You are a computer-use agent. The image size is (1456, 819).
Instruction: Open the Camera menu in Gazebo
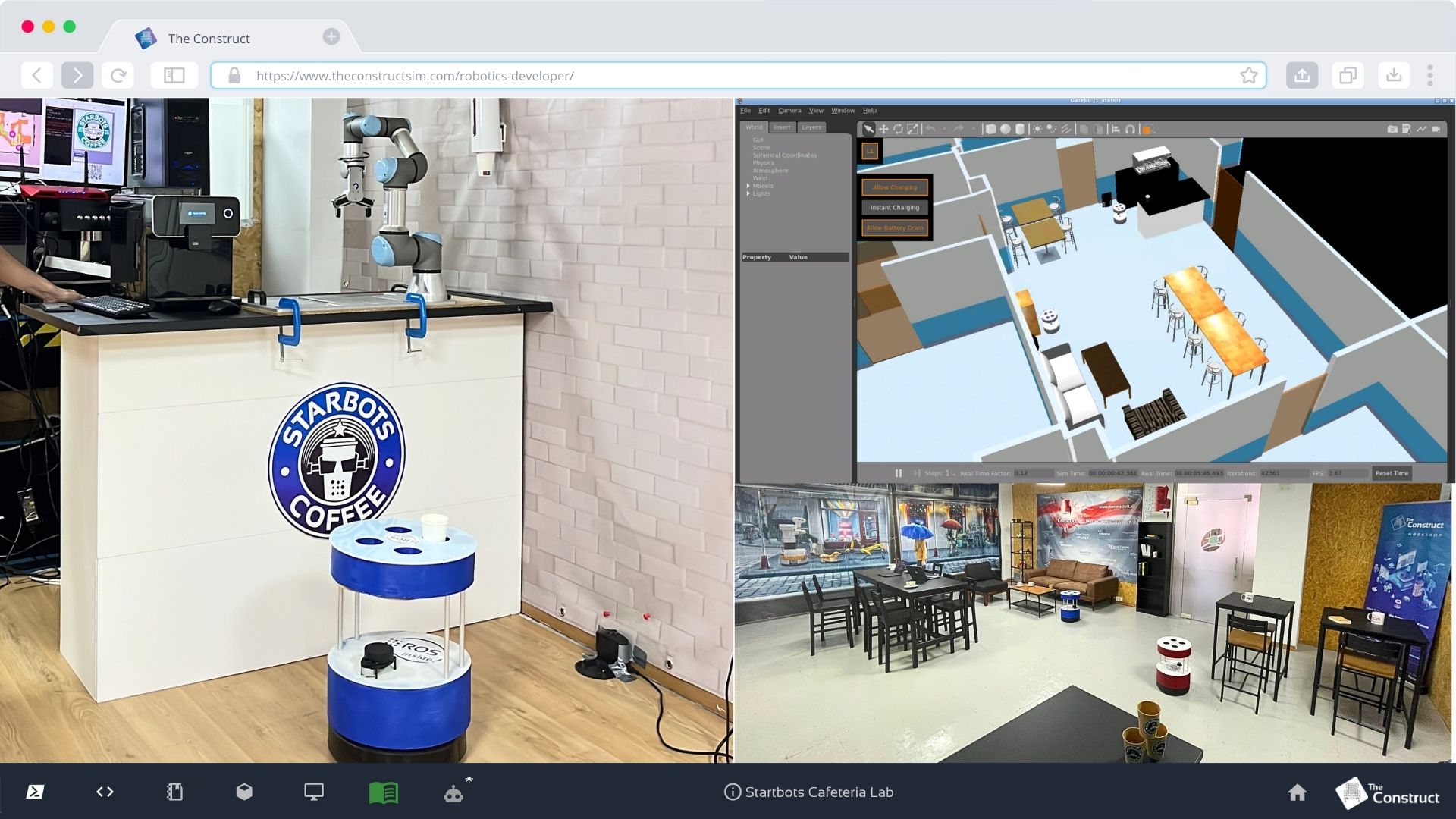pos(789,111)
